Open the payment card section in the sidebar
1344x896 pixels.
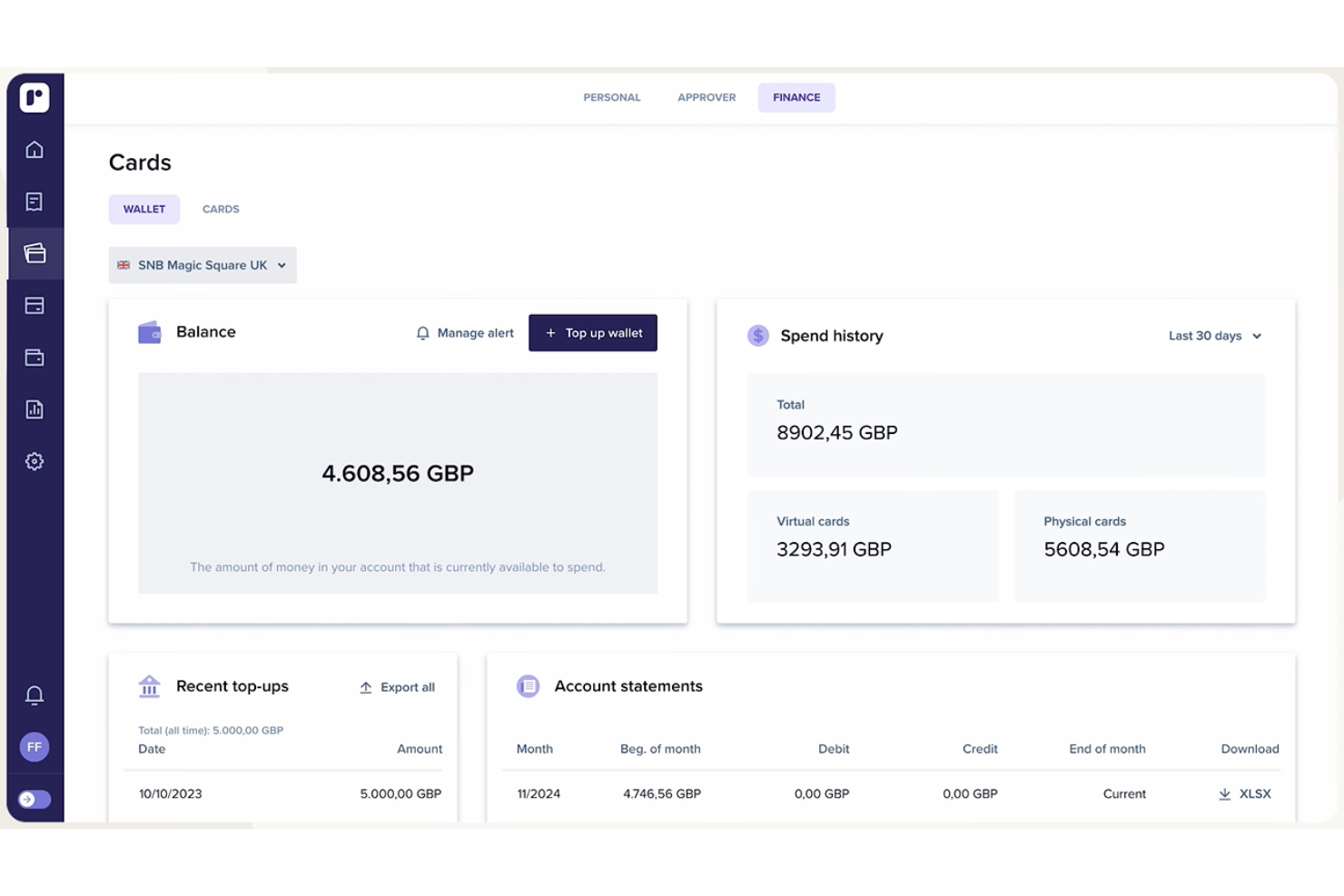click(35, 305)
